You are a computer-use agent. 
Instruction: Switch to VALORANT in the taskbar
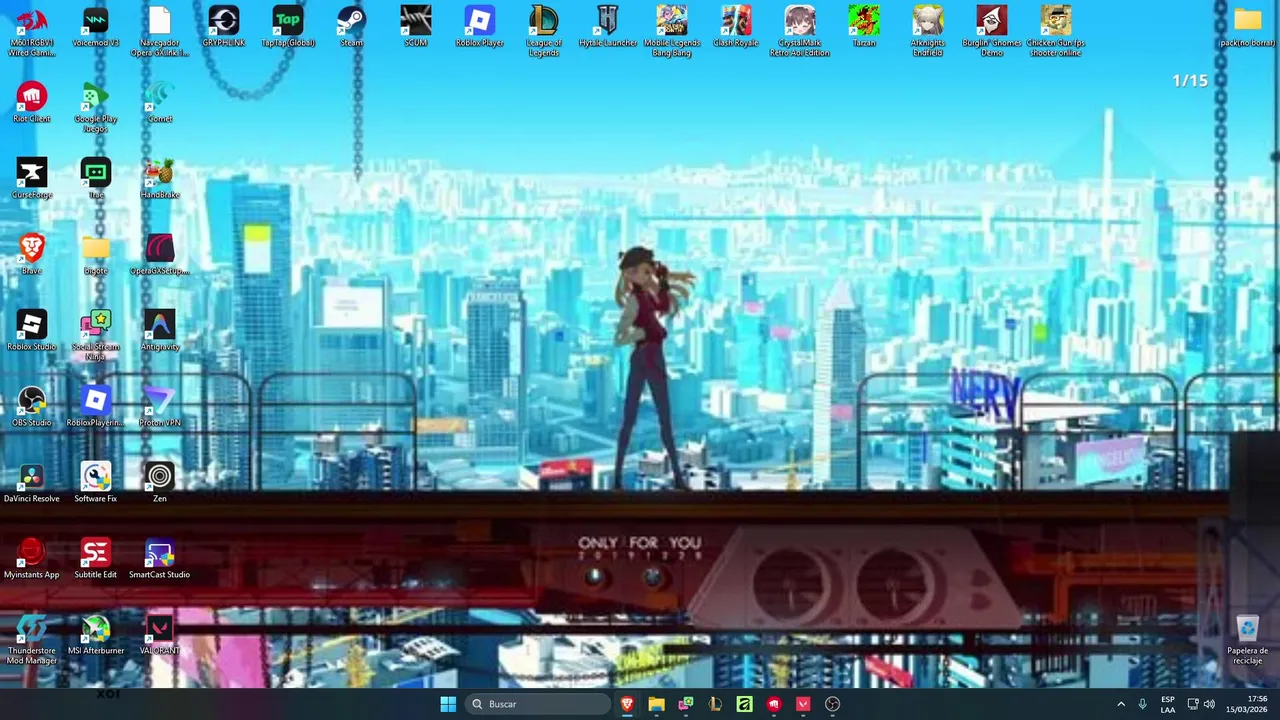(803, 704)
